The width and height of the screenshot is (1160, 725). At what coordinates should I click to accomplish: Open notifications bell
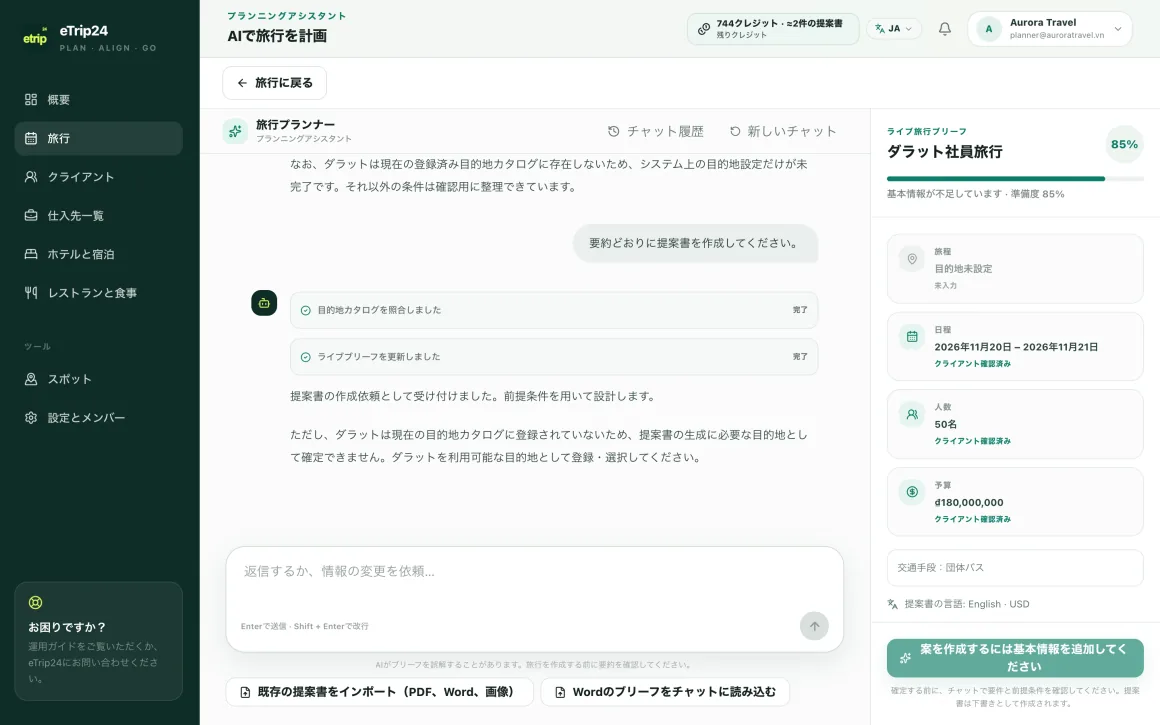[945, 29]
